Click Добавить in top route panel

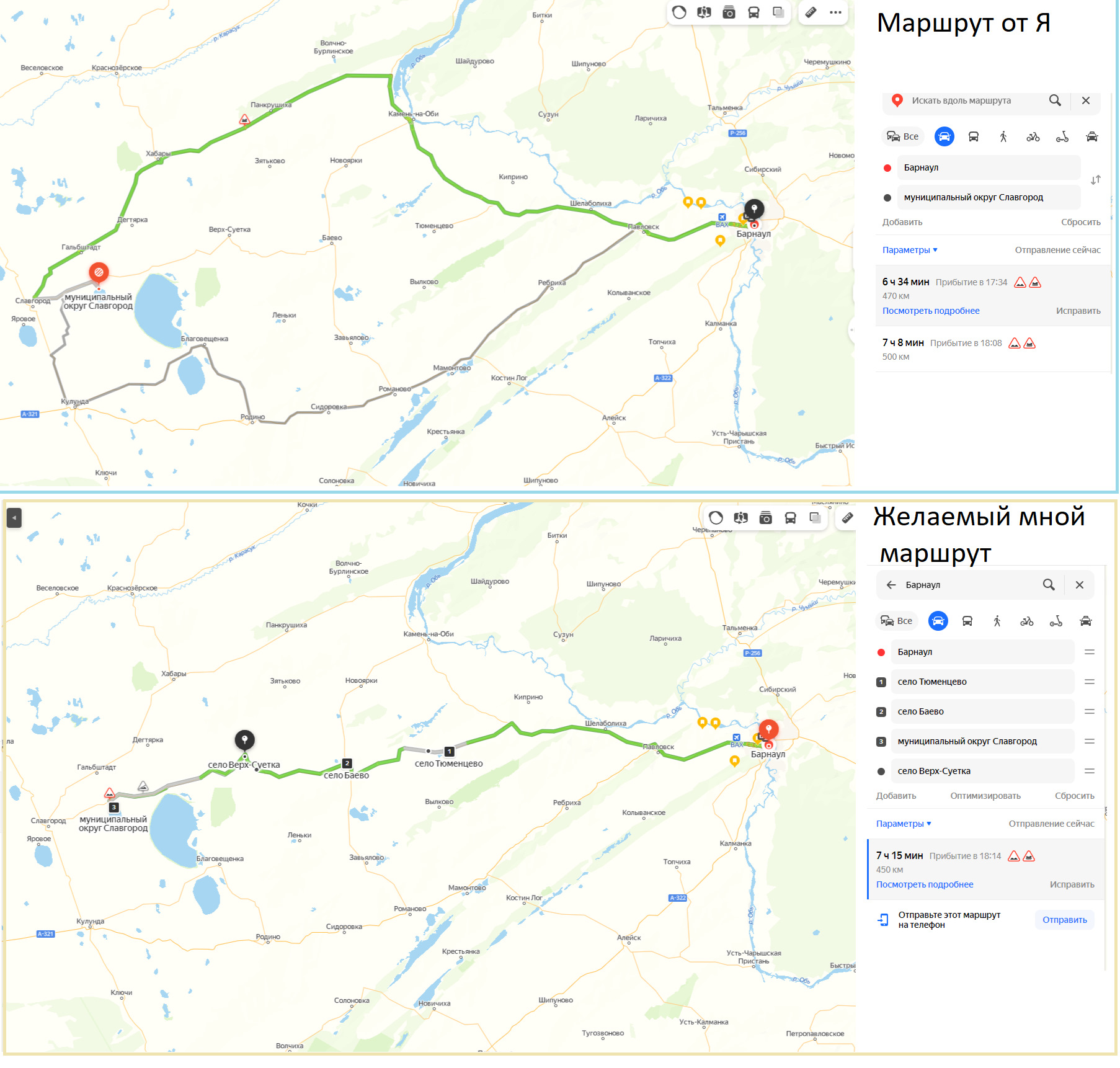902,222
